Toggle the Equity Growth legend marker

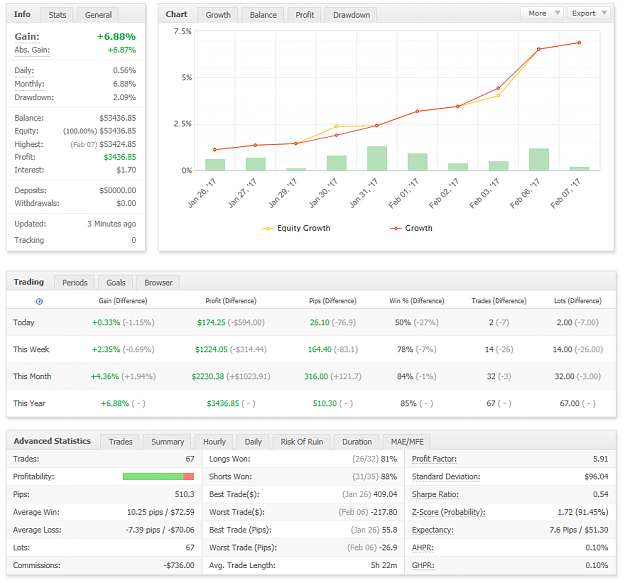pos(268,228)
